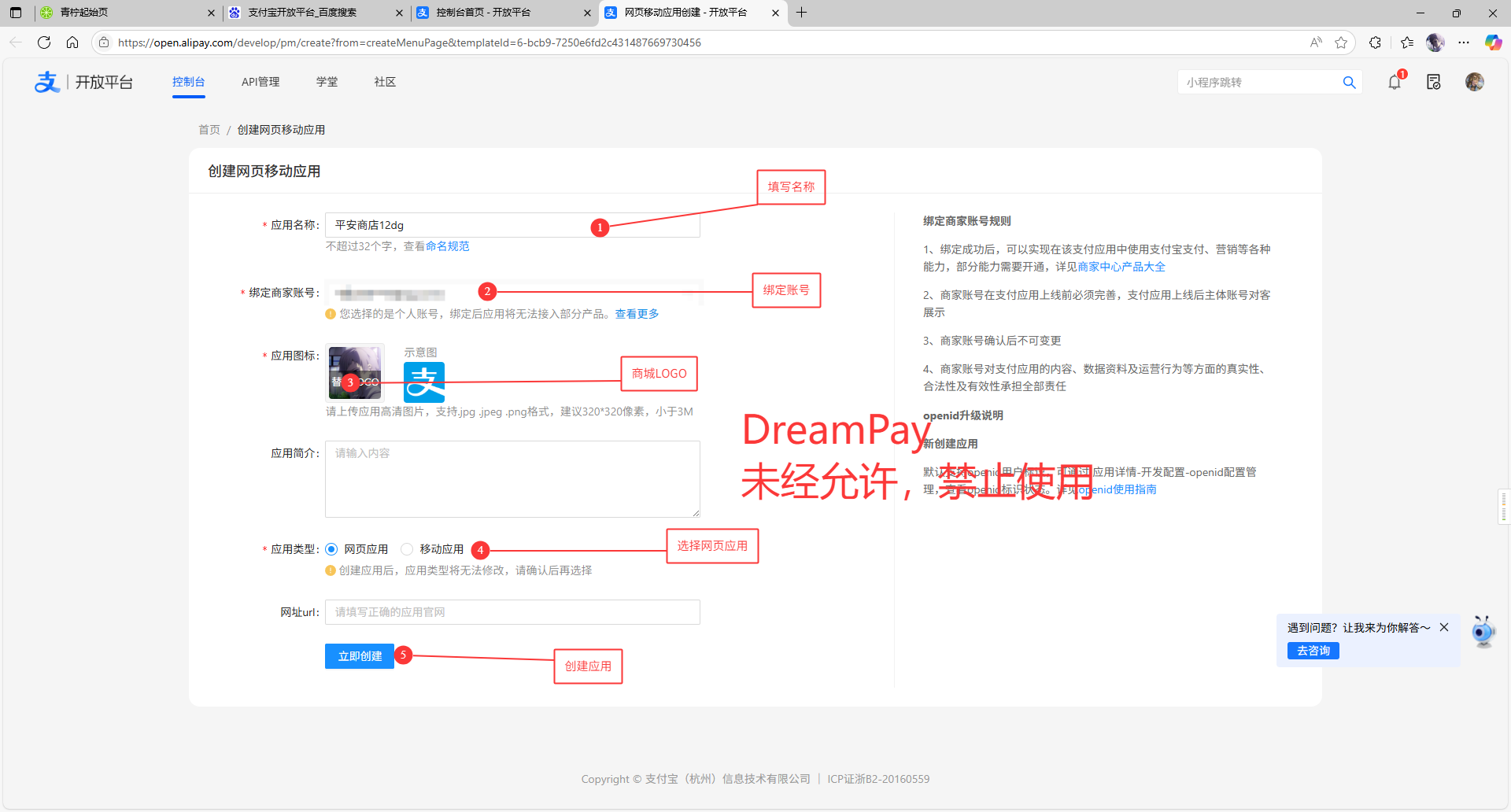Click the notification bell icon
This screenshot has height=812, width=1511.
coord(1395,82)
